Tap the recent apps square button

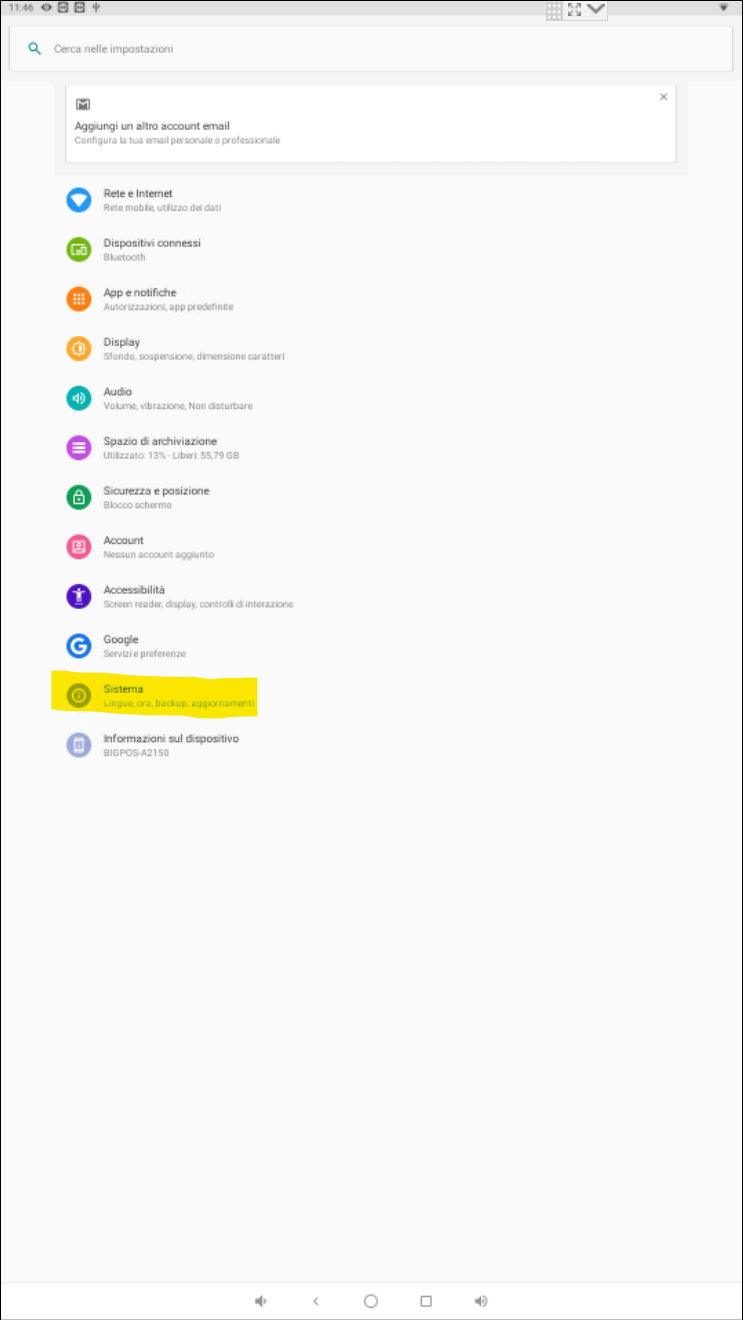pyautogui.click(x=426, y=1301)
